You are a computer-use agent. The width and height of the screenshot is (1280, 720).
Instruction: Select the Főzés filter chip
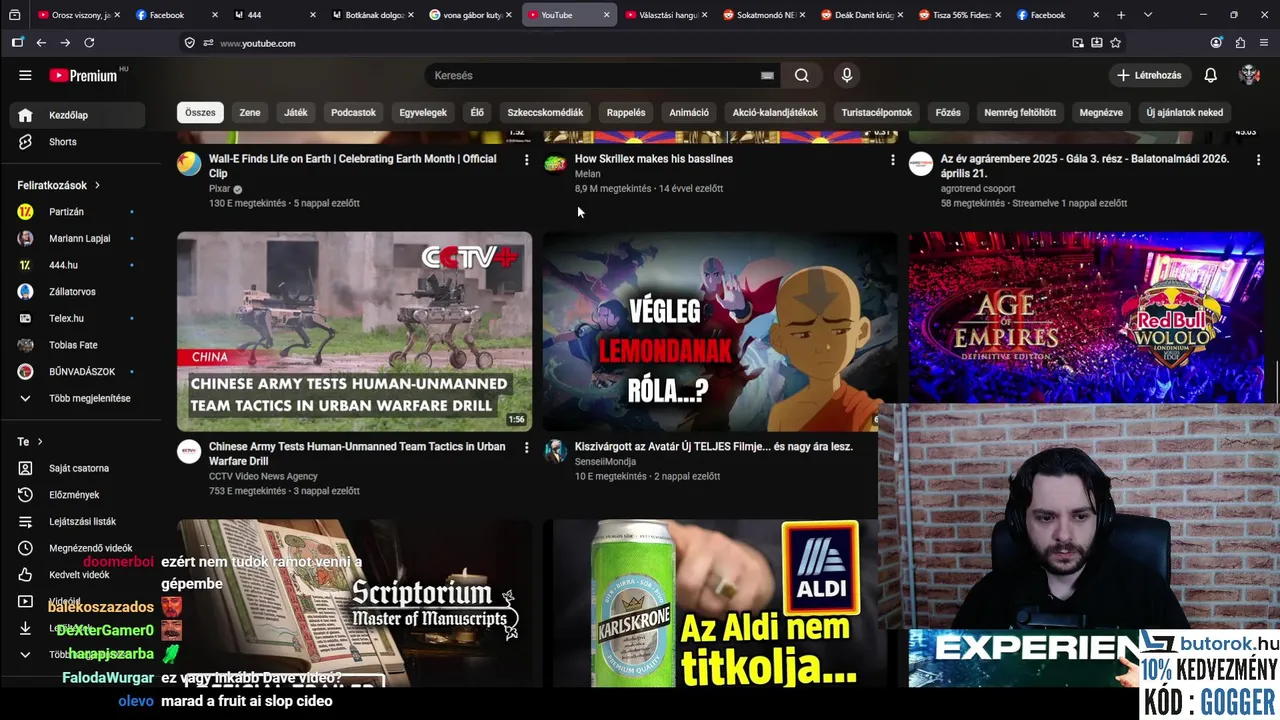(x=948, y=112)
